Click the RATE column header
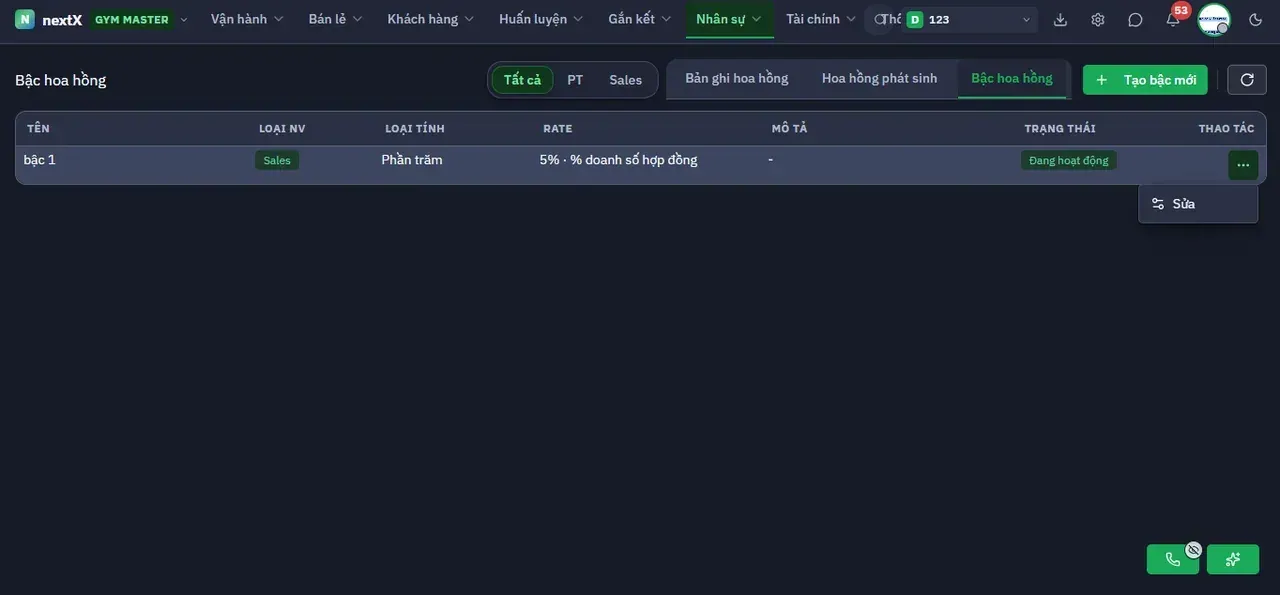 coord(558,129)
